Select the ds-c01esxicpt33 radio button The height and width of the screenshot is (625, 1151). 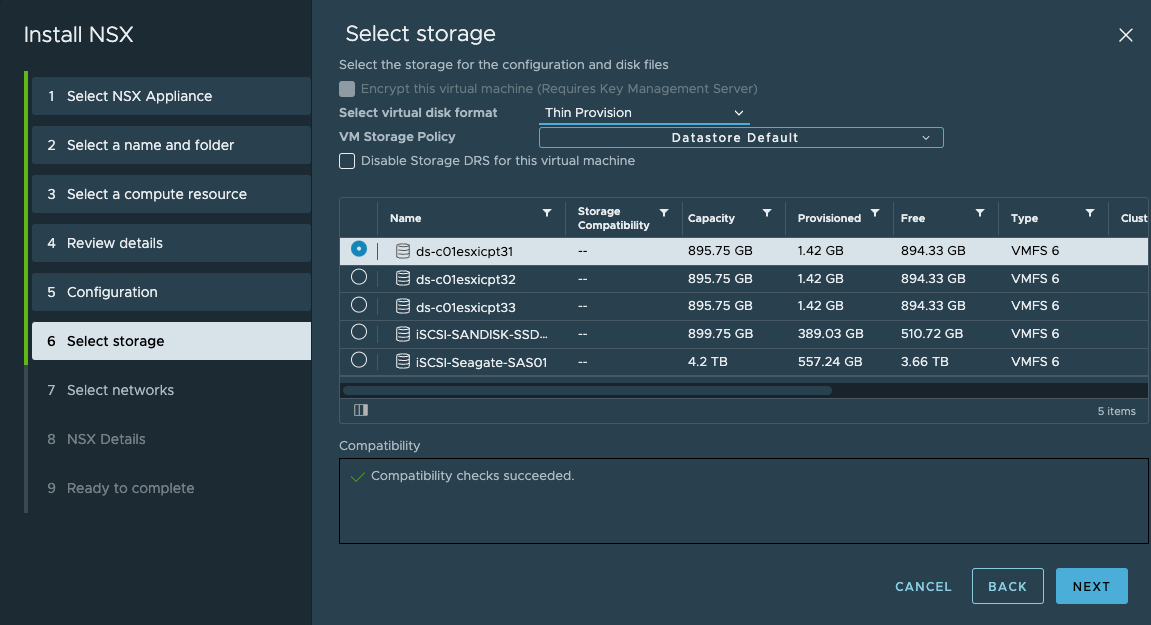(358, 305)
